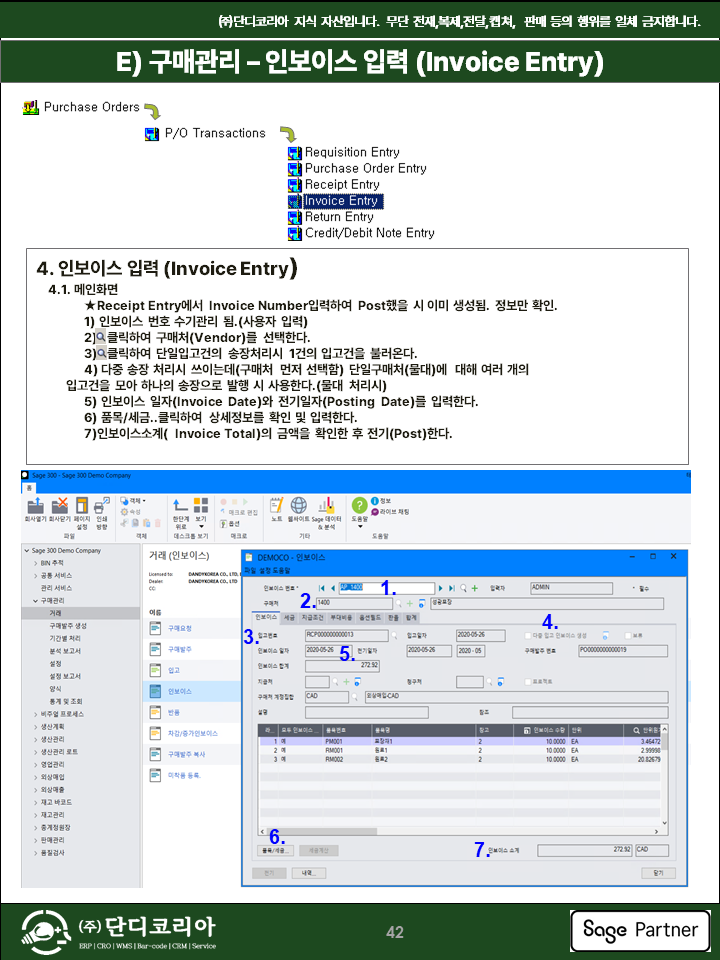720x960 pixels.
Task: Open Sage 데이터 & 분석 icon
Action: pyautogui.click(x=326, y=505)
